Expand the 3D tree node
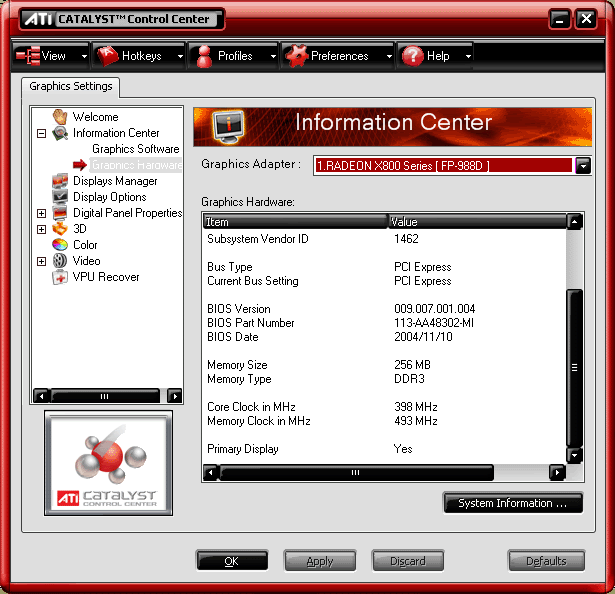 click(x=41, y=229)
